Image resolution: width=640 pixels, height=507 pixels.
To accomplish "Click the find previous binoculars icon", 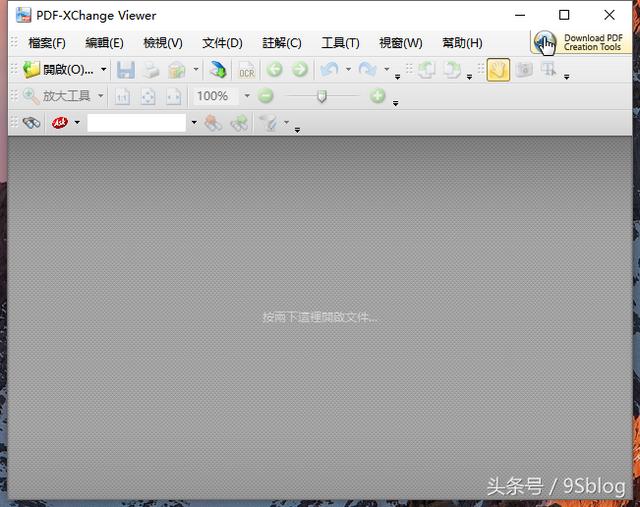I will (x=213, y=122).
